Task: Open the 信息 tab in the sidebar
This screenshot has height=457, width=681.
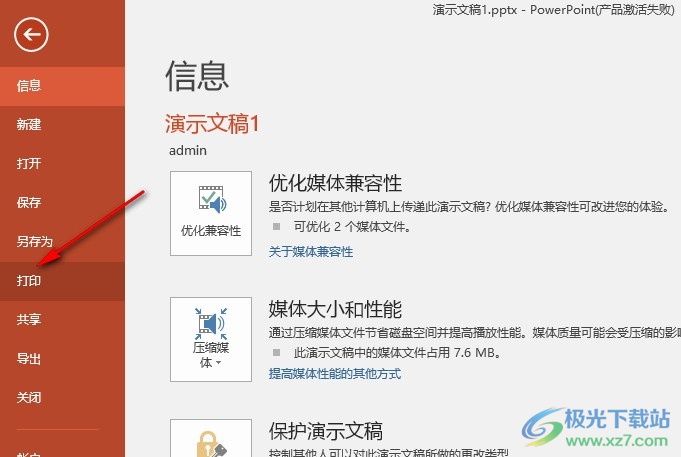Action: [62, 86]
